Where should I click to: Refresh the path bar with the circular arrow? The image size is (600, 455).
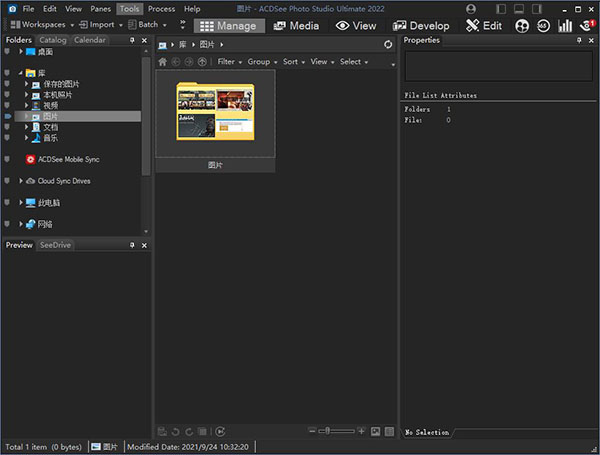[388, 45]
